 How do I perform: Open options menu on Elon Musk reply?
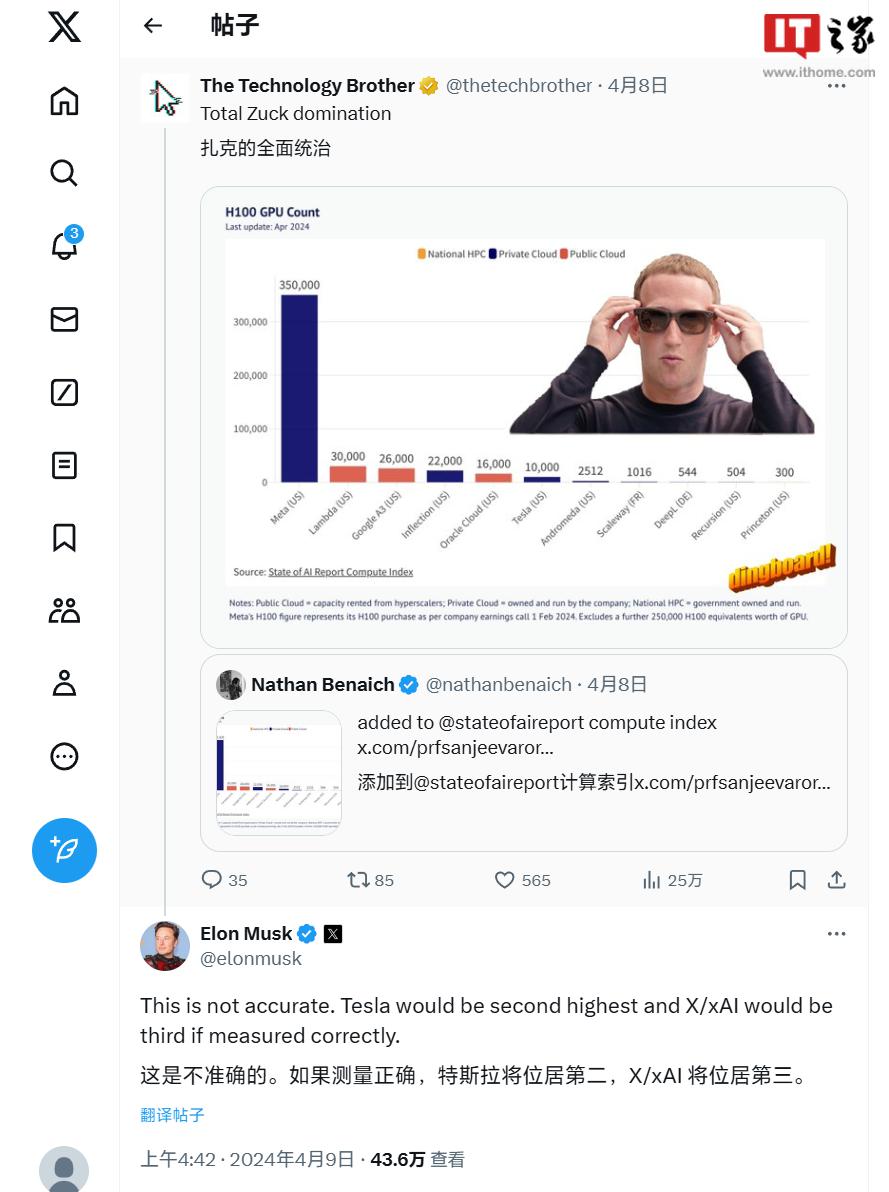coord(837,934)
